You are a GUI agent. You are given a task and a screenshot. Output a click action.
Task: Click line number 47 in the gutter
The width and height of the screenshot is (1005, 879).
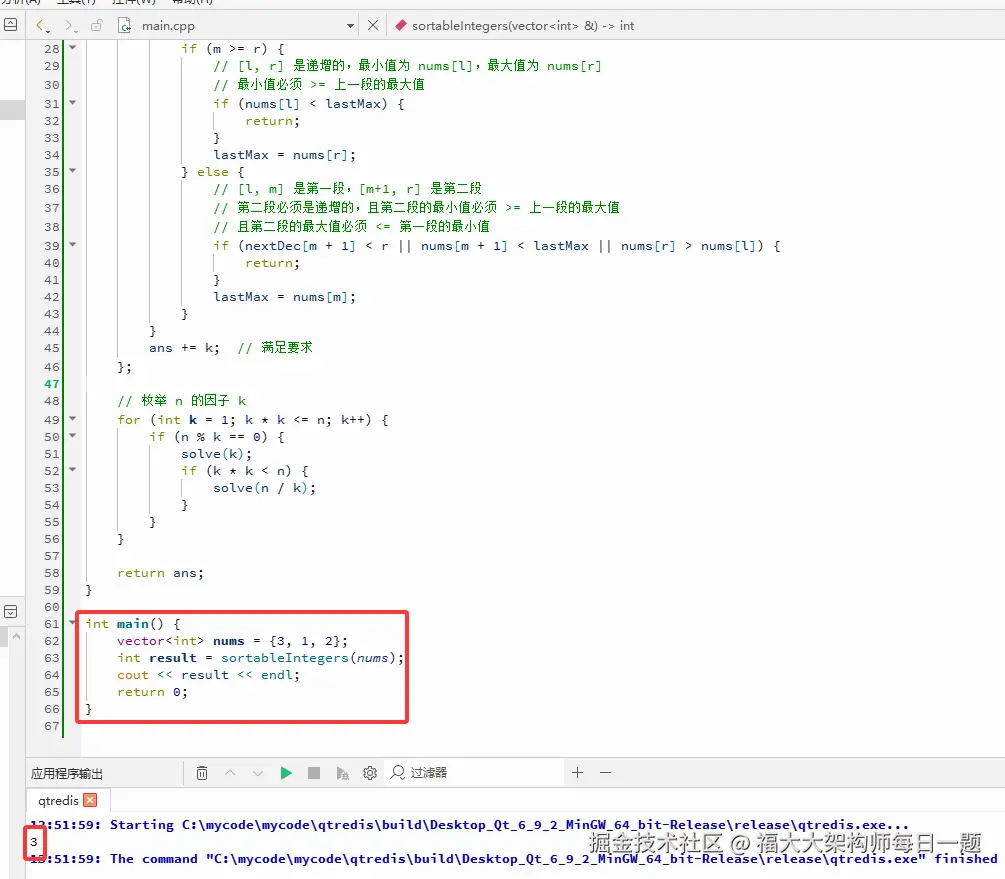coord(51,384)
